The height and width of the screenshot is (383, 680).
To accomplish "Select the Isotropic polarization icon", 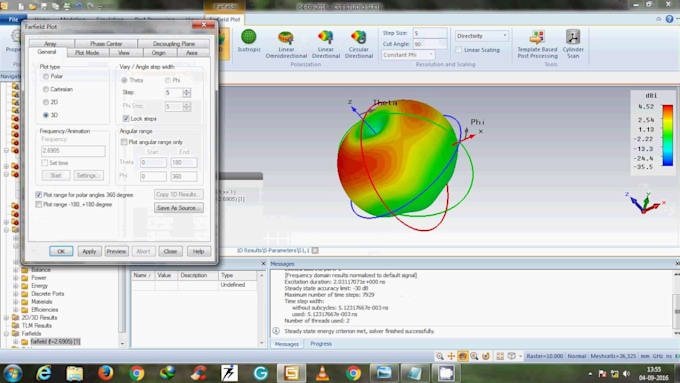I will click(249, 41).
